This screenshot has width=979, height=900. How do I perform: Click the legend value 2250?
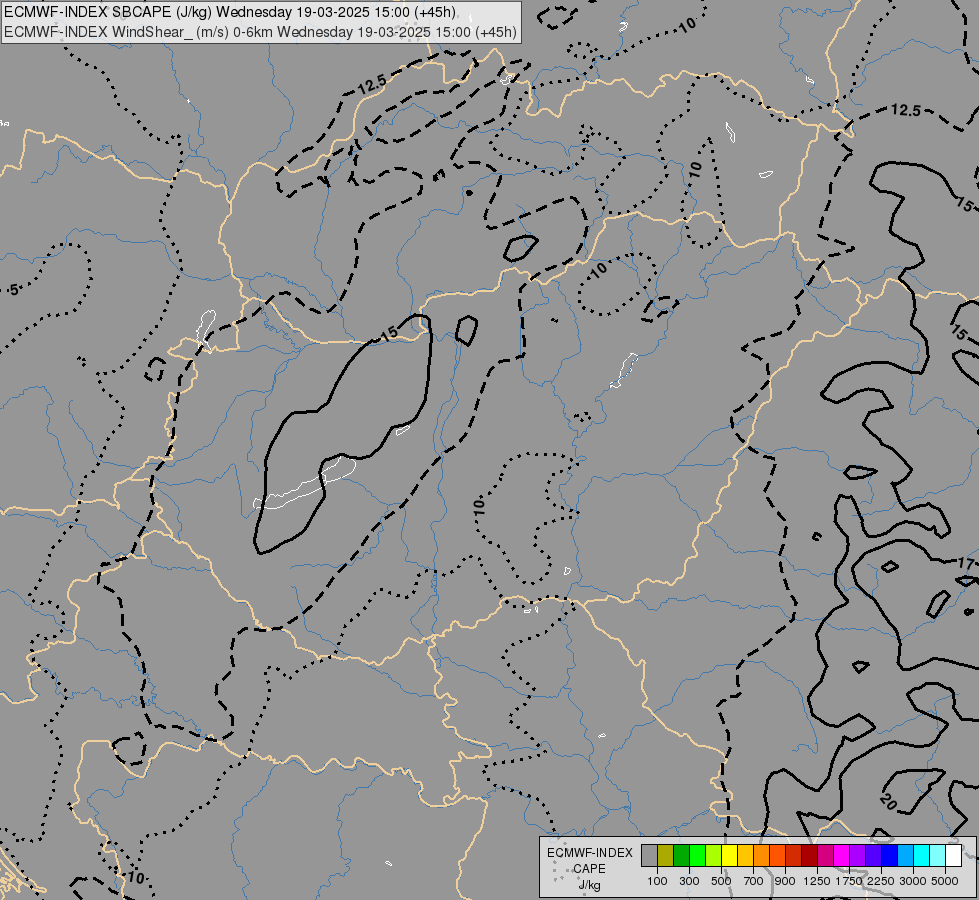tap(882, 881)
